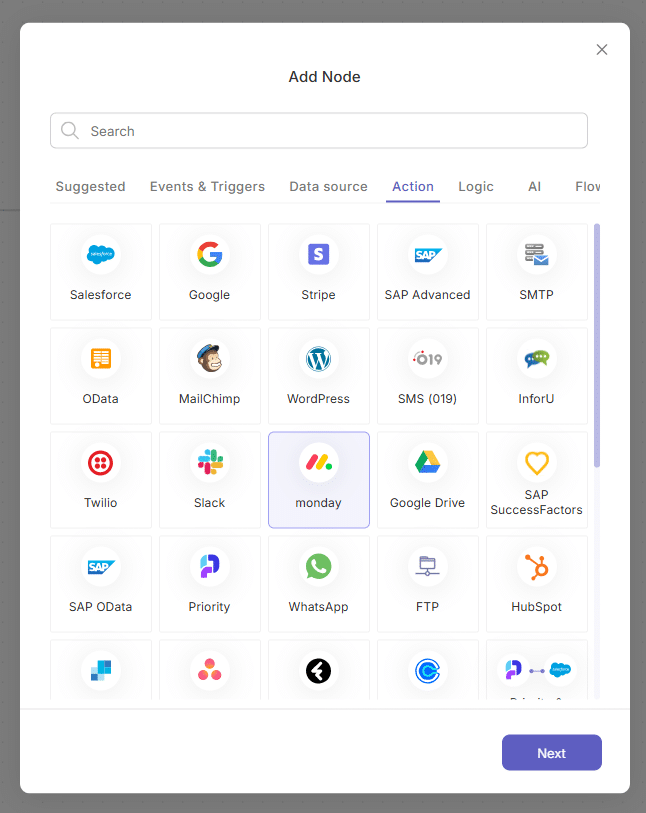Select the Slack node
The width and height of the screenshot is (646, 813).
209,480
